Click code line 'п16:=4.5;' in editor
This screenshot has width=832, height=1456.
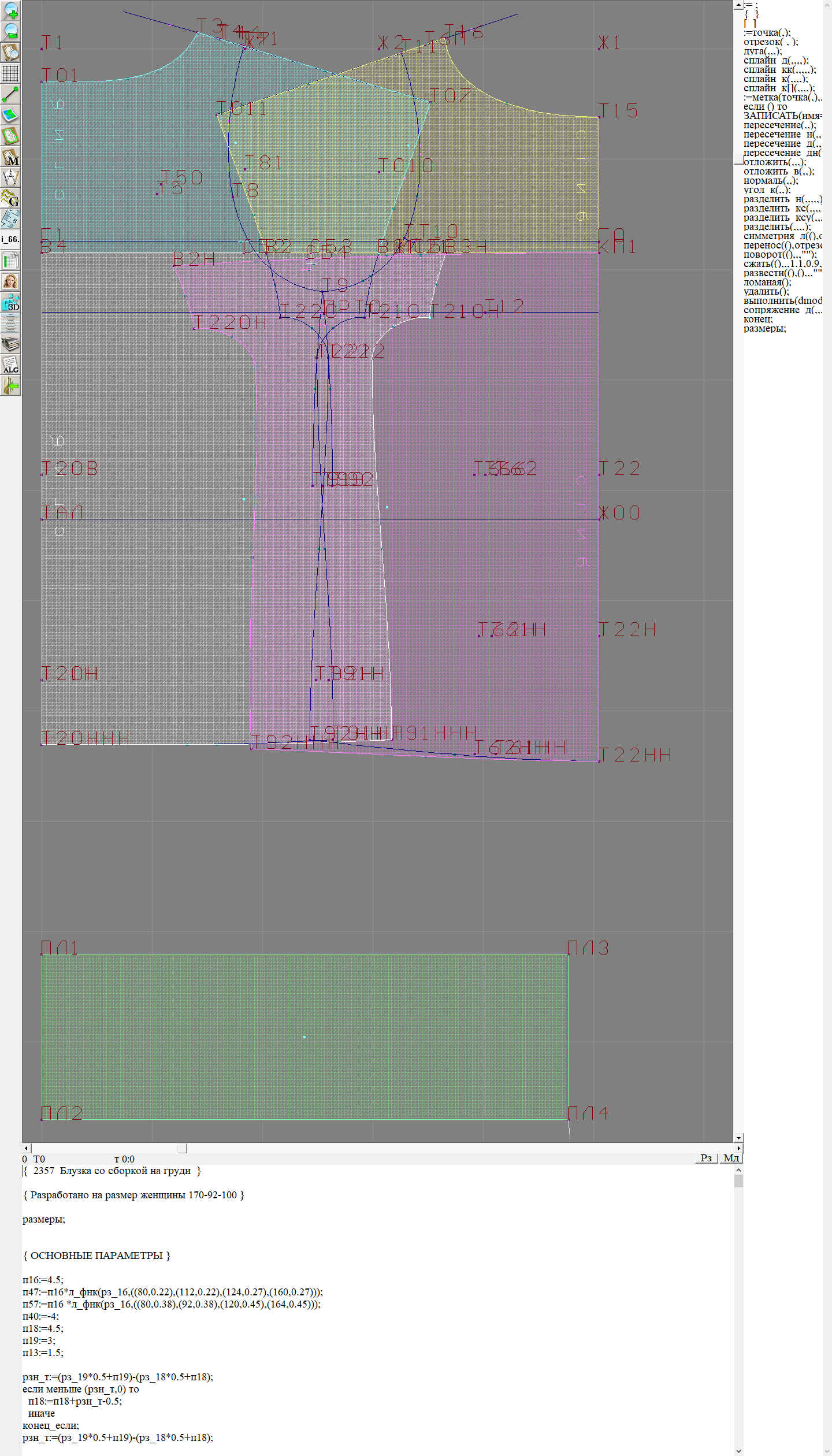pyautogui.click(x=43, y=1279)
